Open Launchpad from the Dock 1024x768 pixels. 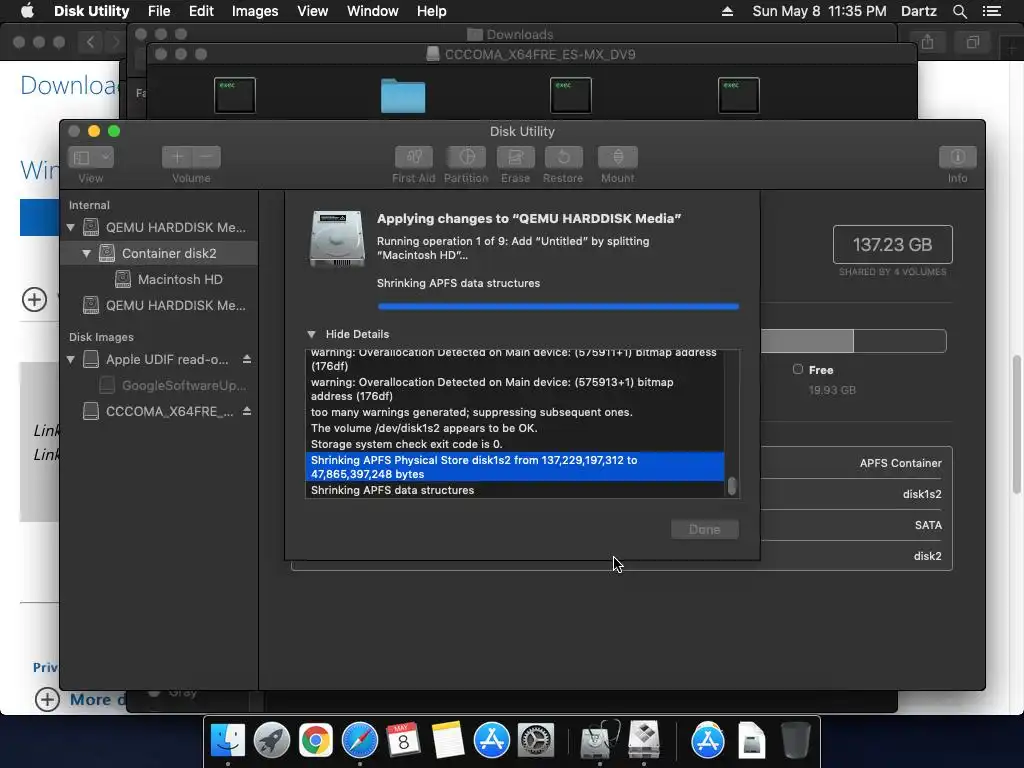pyautogui.click(x=272, y=741)
